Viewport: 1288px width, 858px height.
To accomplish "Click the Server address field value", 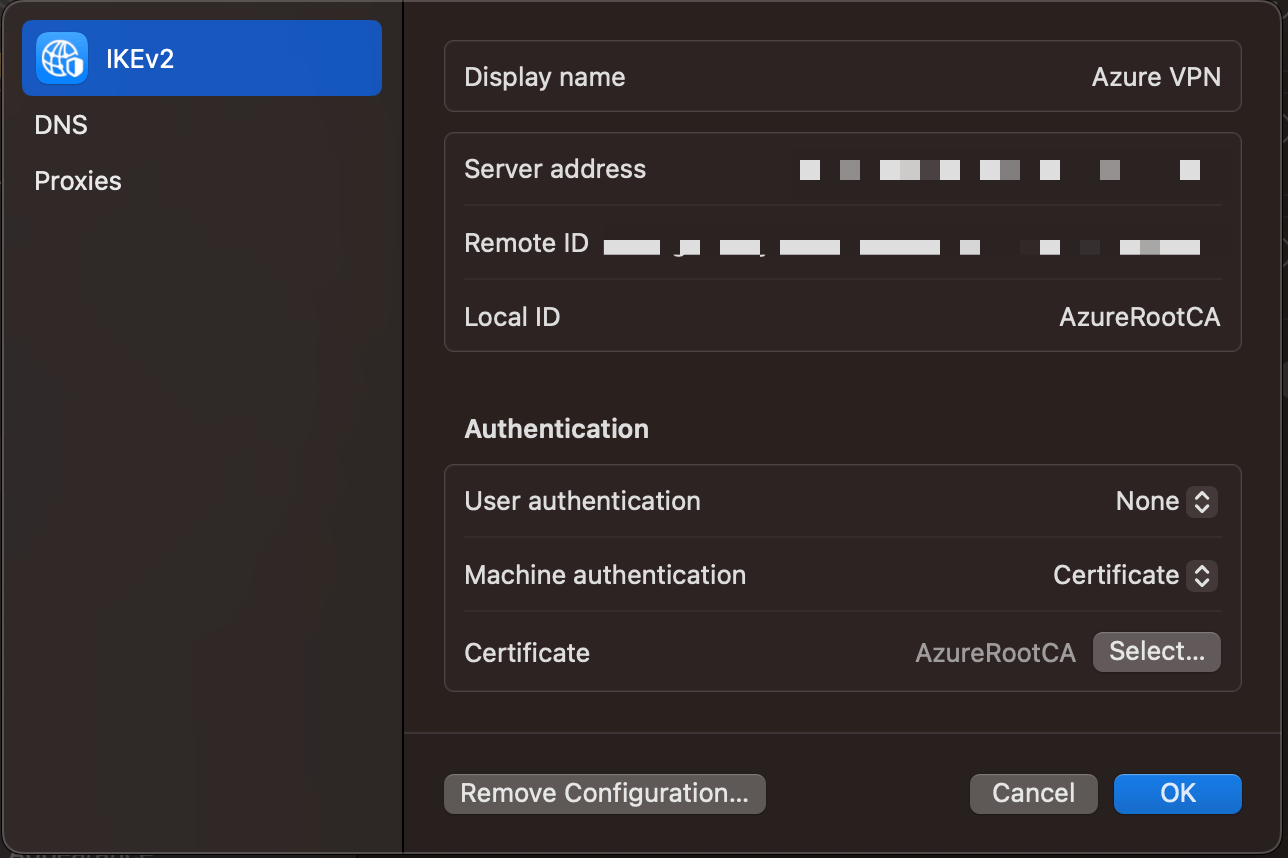I will [x=1000, y=170].
